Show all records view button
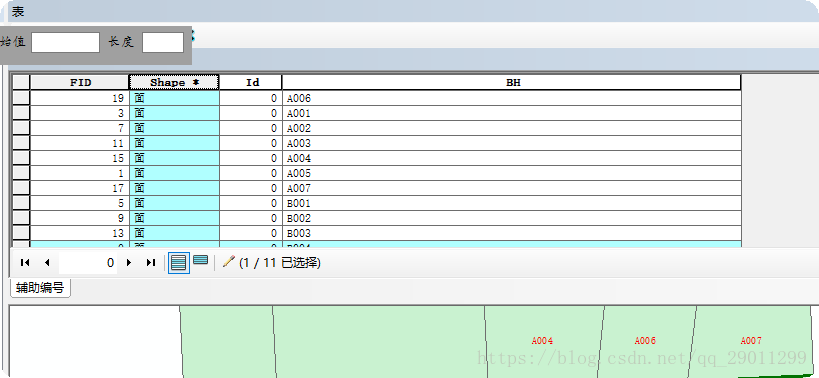819x378 pixels. (x=179, y=263)
